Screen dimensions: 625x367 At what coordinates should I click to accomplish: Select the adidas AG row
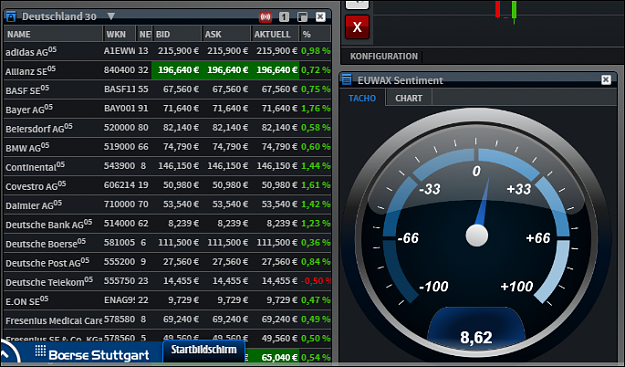(x=167, y=51)
